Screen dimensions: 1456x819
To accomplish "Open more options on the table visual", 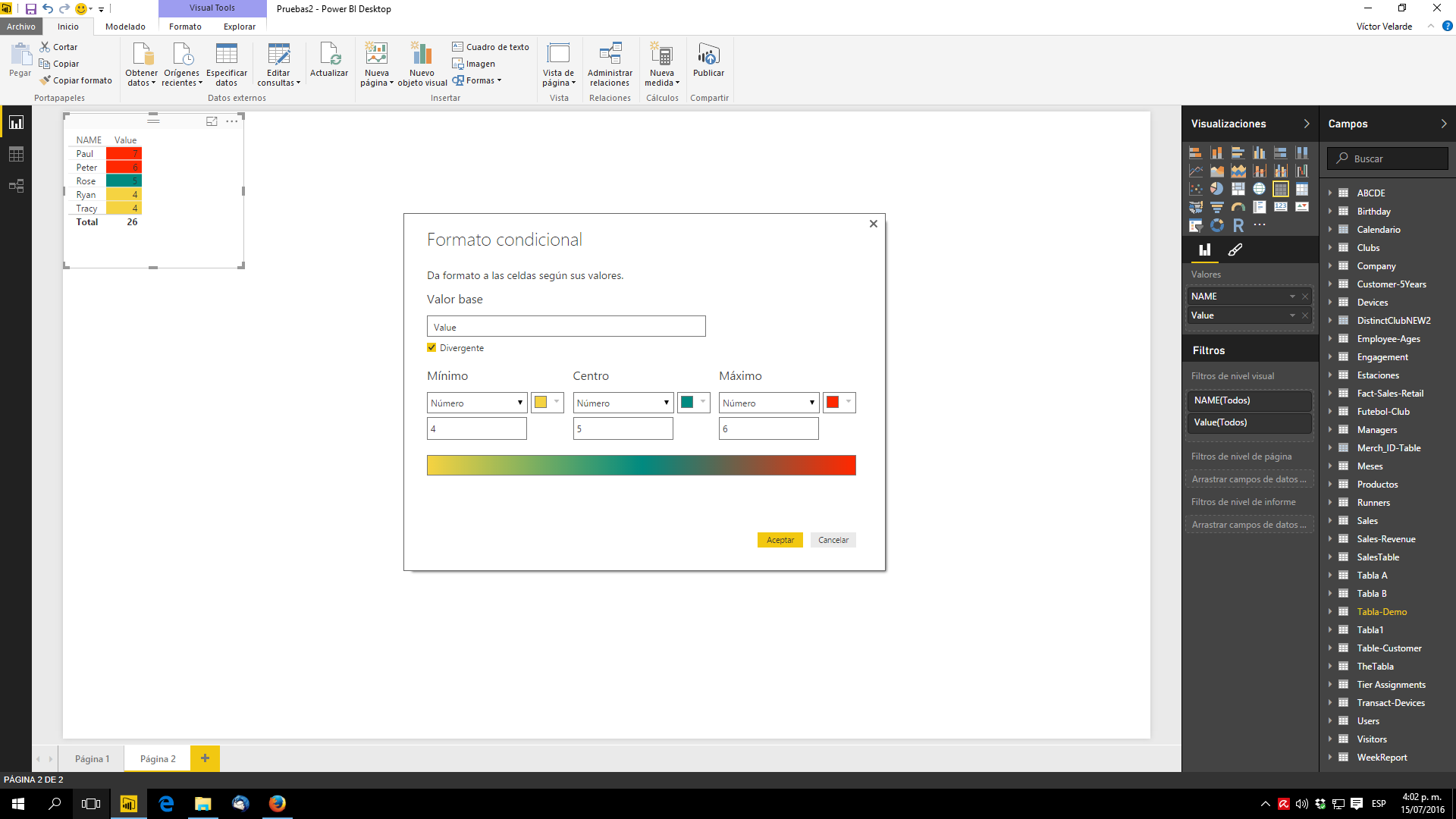I will coord(232,121).
